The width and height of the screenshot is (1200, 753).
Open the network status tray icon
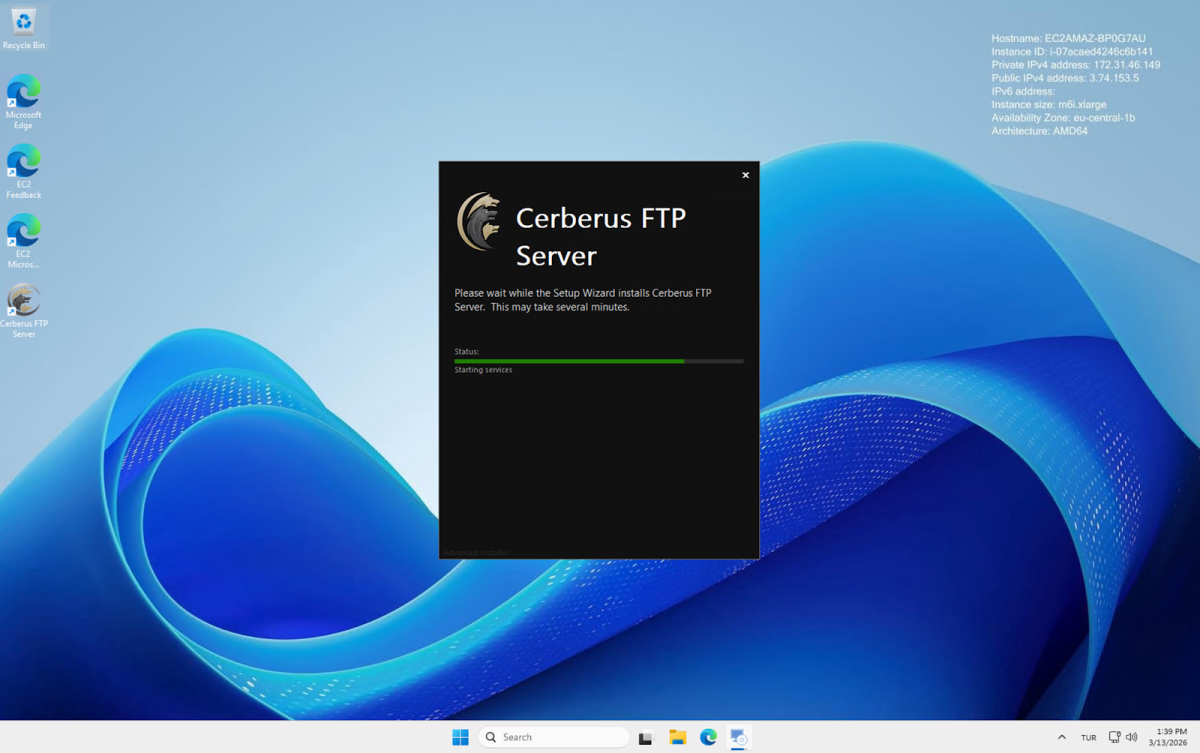(x=1114, y=737)
